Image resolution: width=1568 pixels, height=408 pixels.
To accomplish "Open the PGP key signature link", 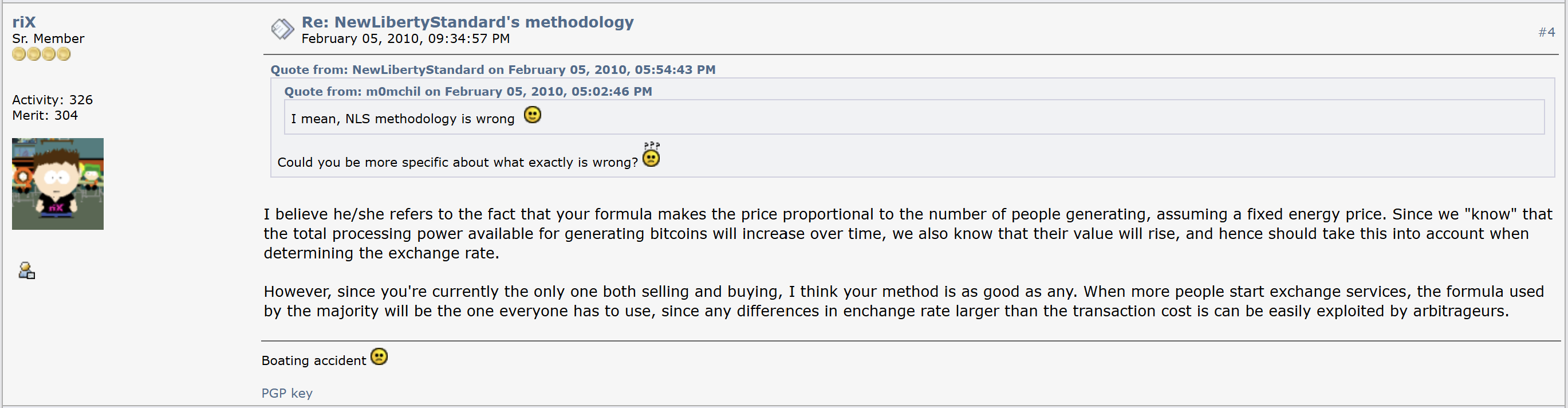I will click(287, 393).
